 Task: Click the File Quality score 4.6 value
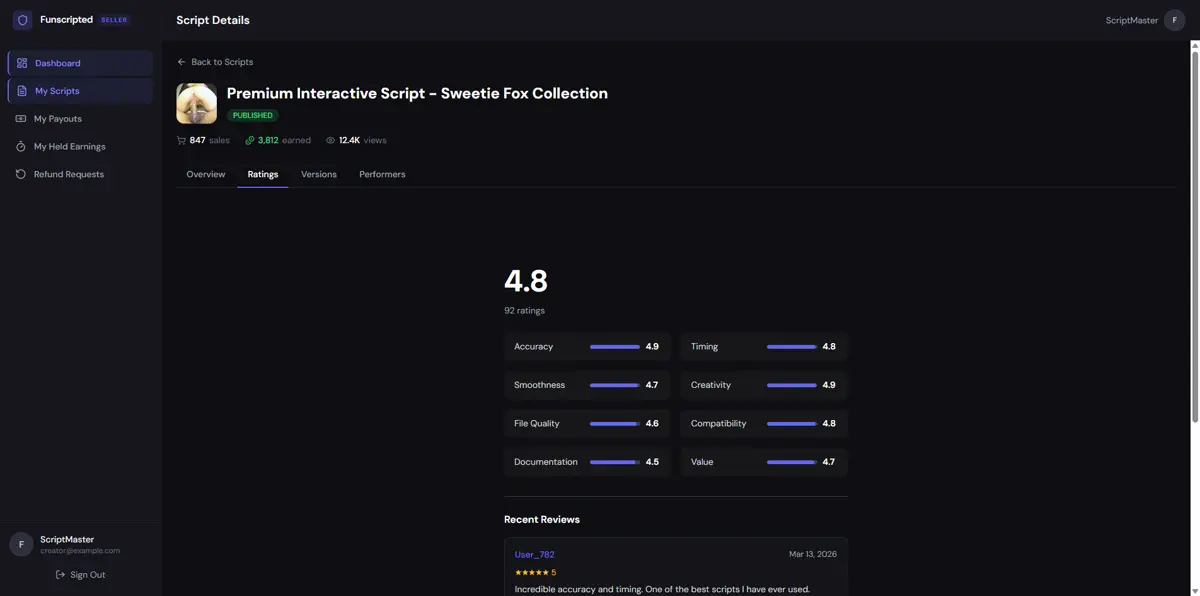tap(652, 424)
